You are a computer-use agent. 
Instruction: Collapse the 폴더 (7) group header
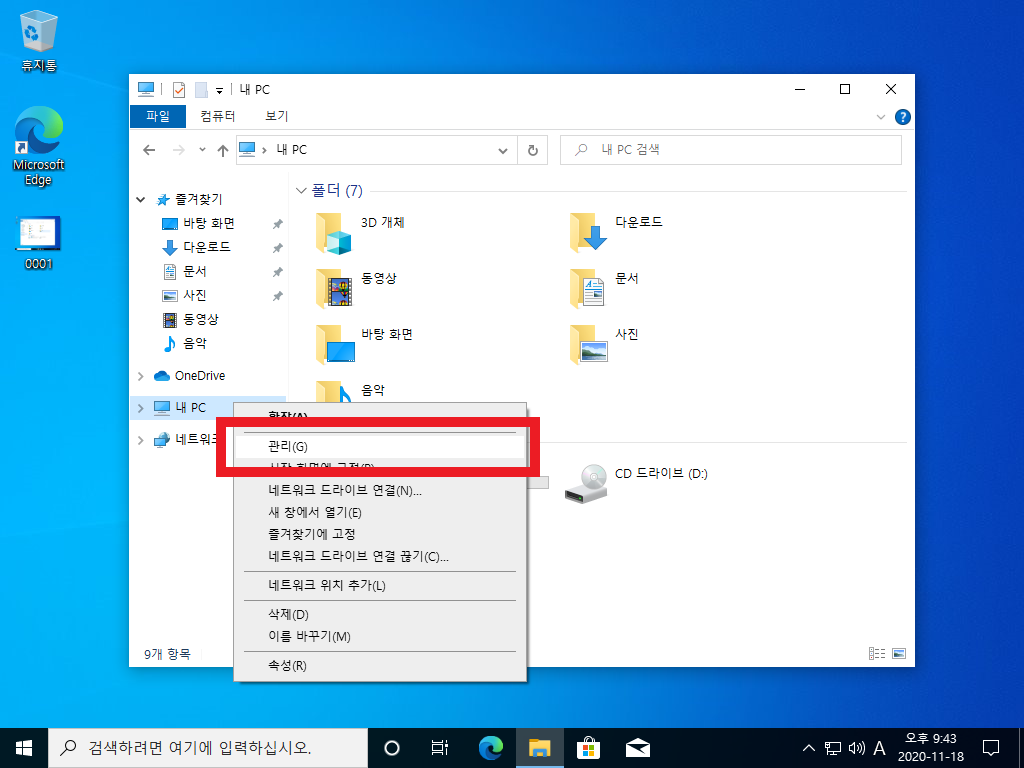point(302,190)
